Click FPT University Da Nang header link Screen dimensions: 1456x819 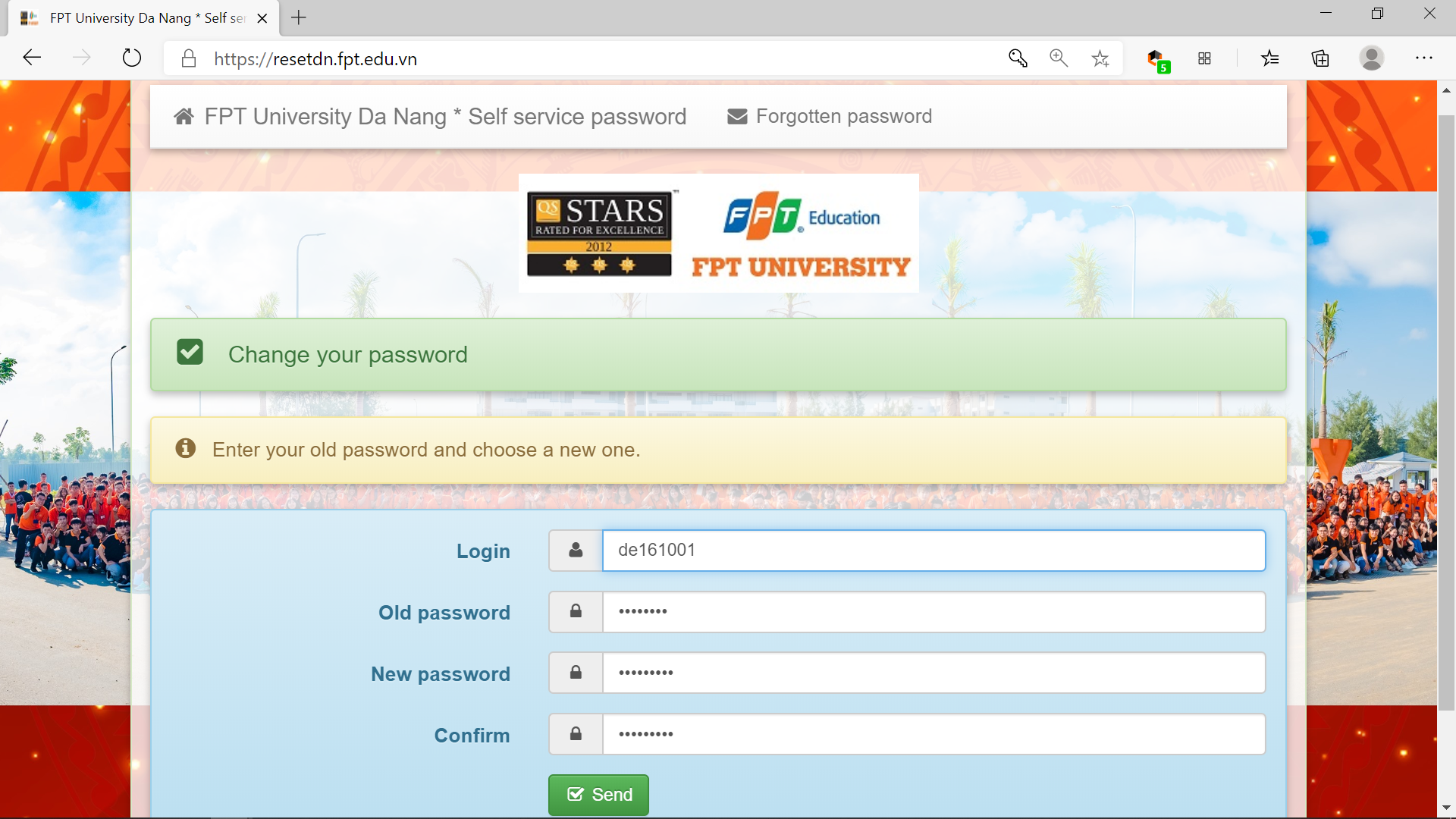pyautogui.click(x=445, y=117)
